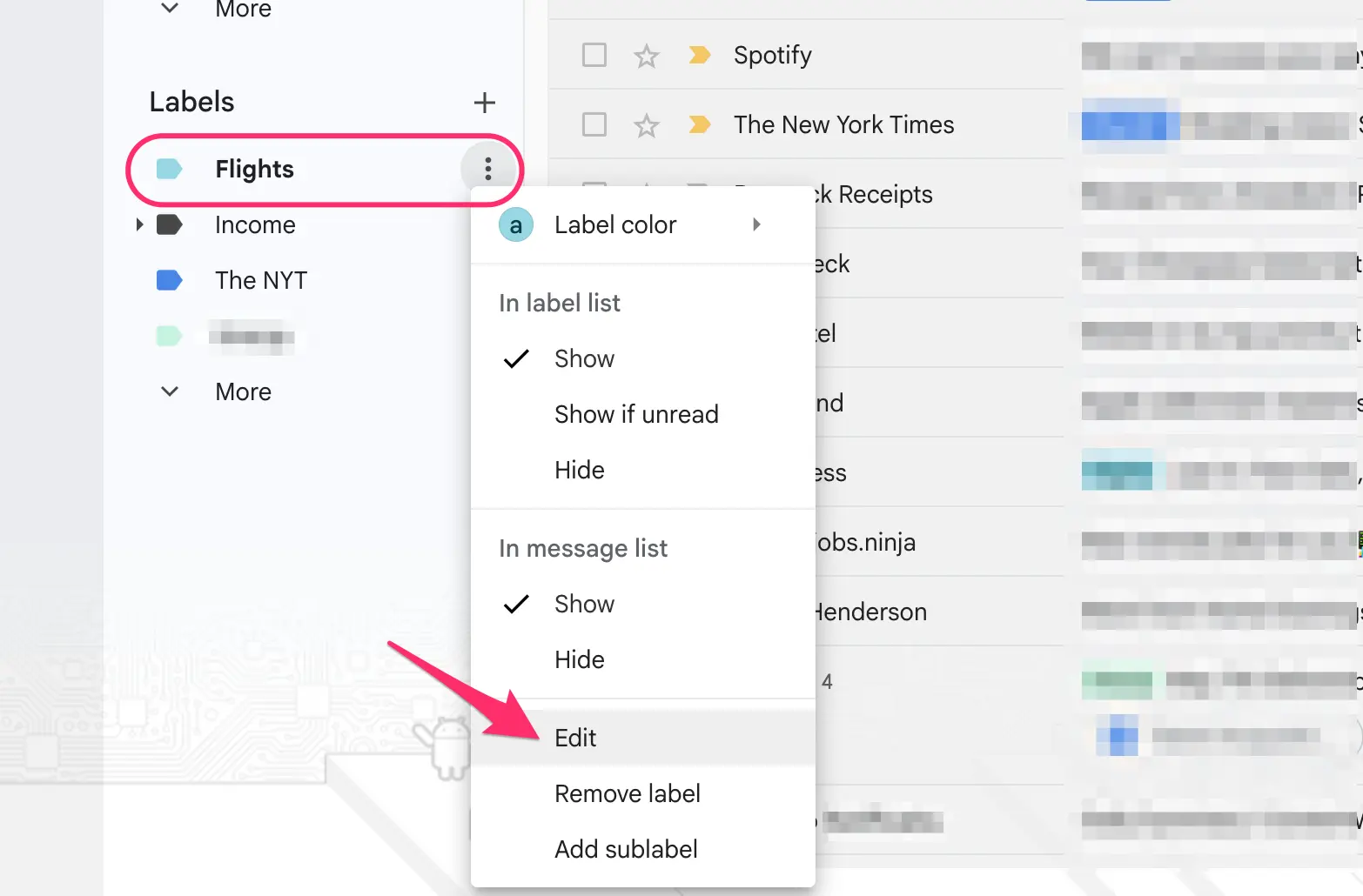Screen dimensions: 1363x896
Task: Select Hide under In message list
Action: [x=579, y=659]
